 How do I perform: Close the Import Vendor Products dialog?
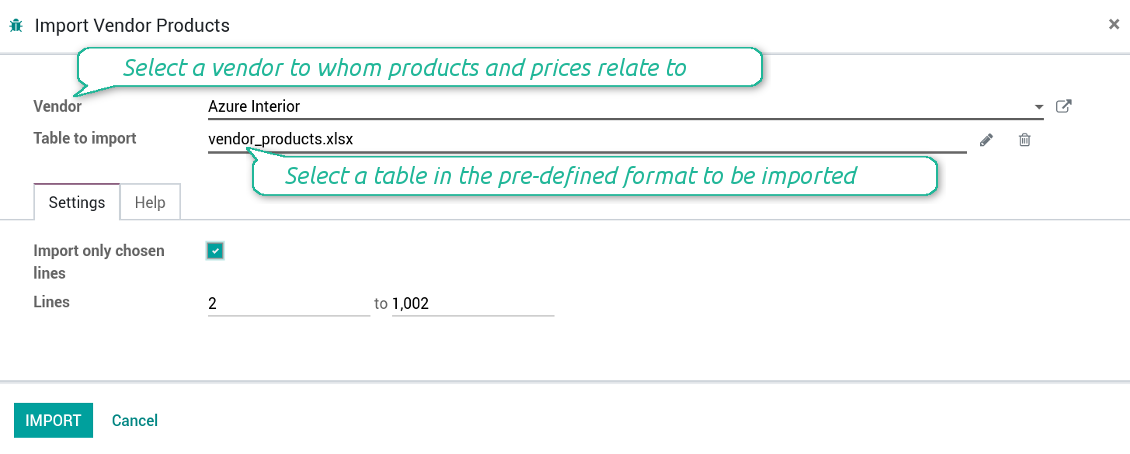1114,24
